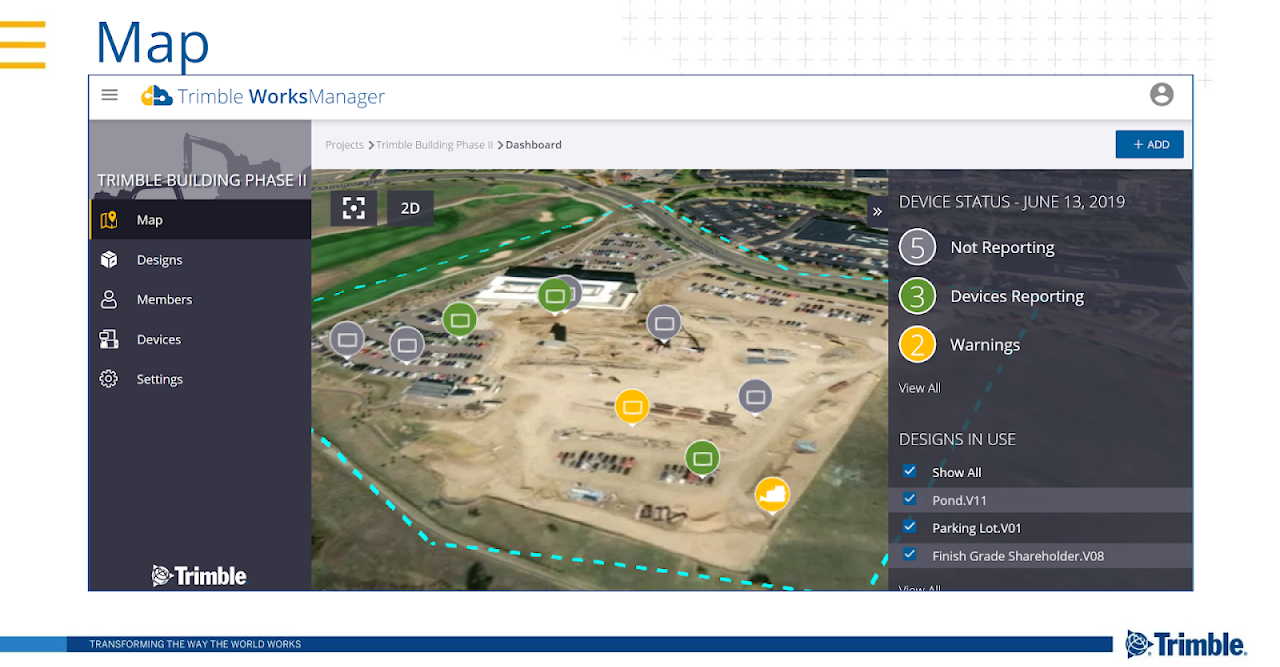Open the WorksManager hamburger menu

point(110,95)
